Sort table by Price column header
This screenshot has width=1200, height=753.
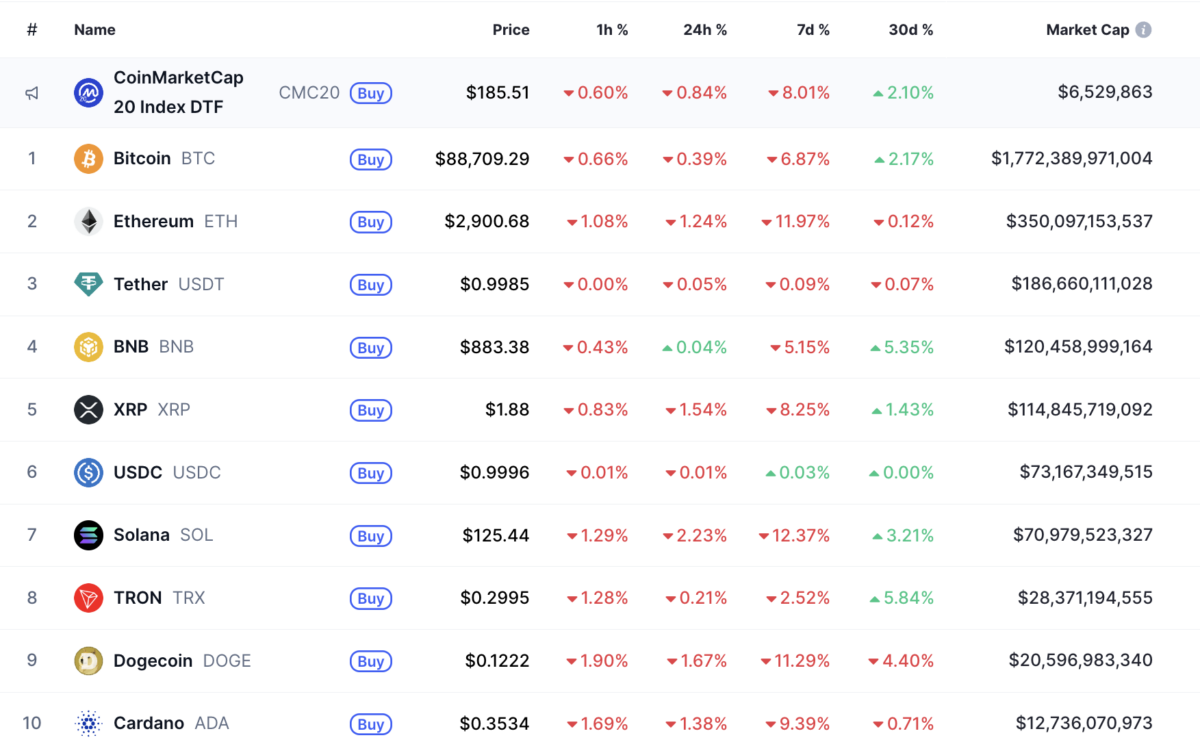click(510, 30)
